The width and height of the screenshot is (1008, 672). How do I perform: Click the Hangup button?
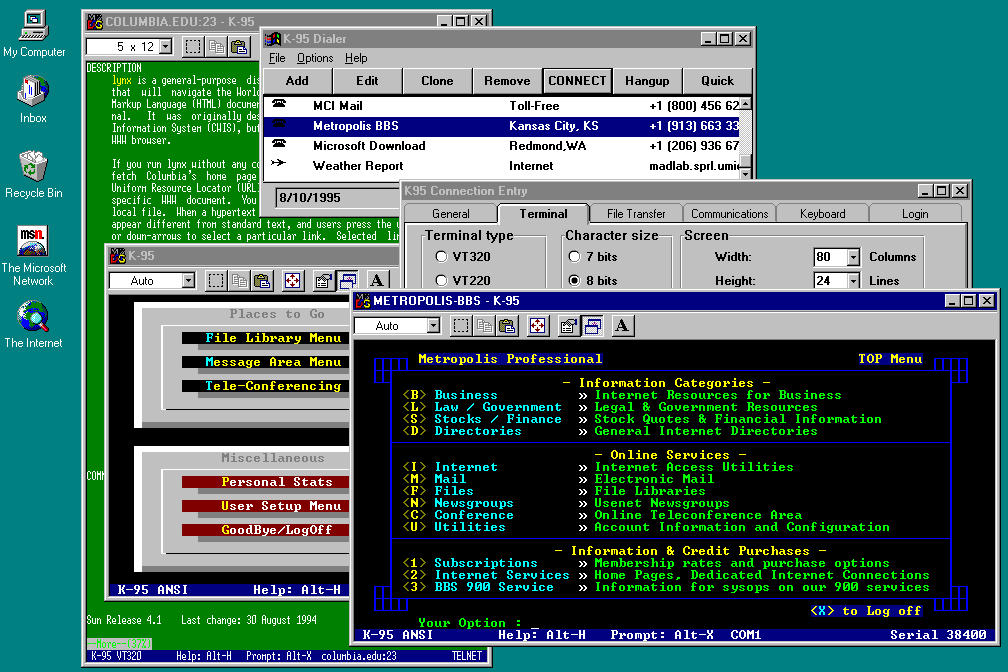[647, 81]
